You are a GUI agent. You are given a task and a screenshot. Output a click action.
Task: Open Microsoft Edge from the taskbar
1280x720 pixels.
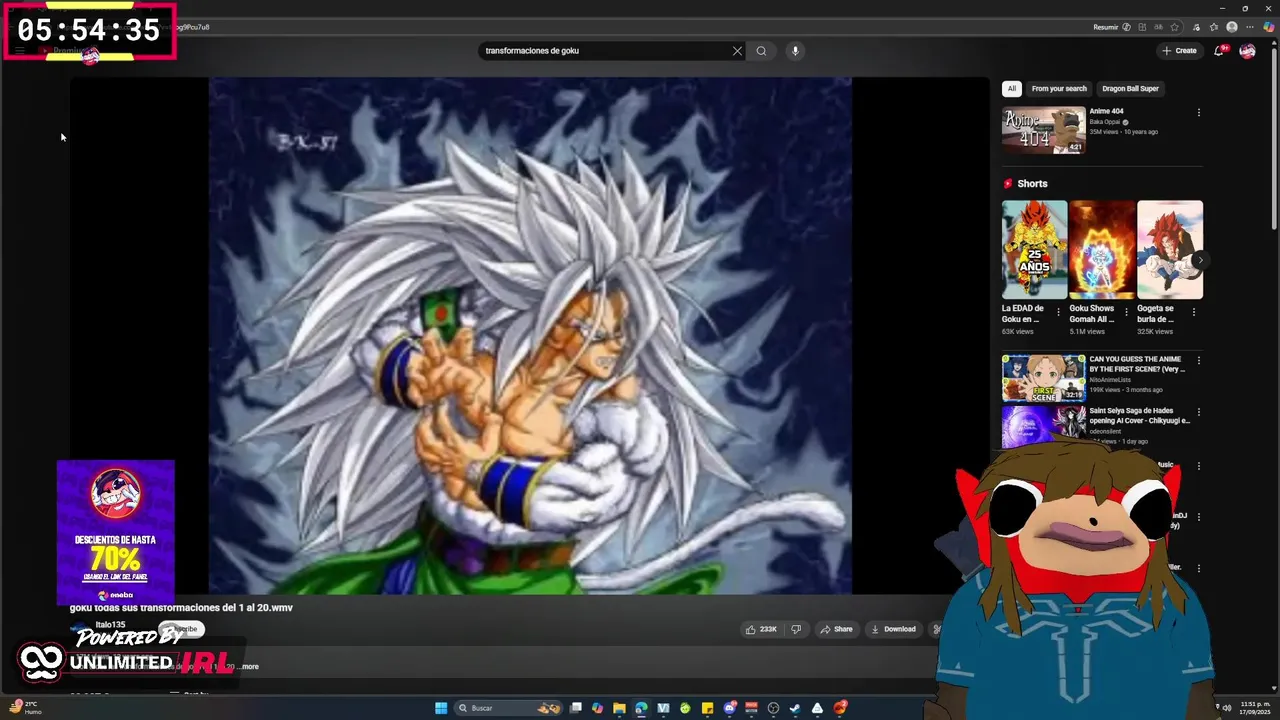tap(642, 708)
